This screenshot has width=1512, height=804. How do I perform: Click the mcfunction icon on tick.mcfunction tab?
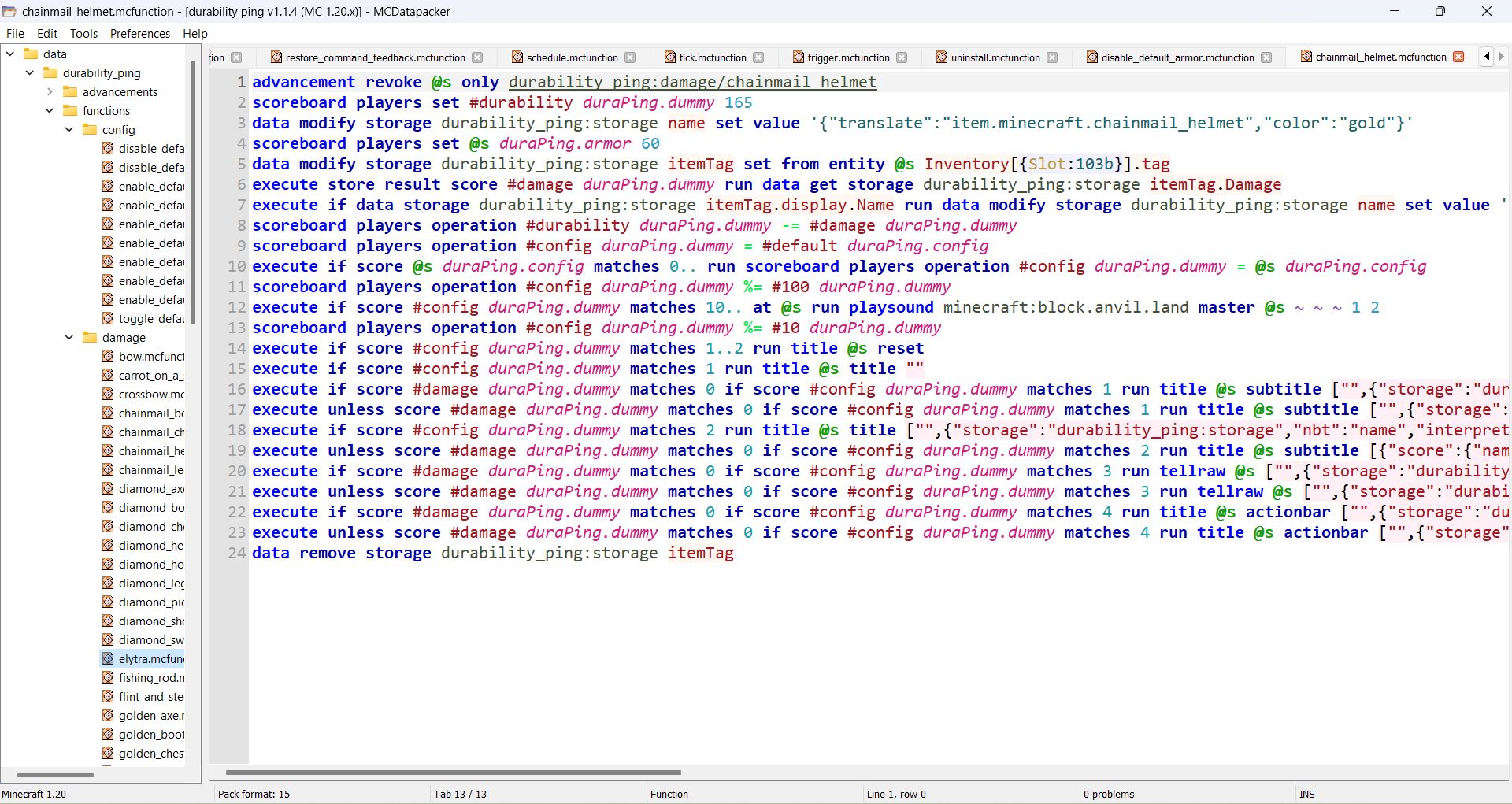click(669, 57)
